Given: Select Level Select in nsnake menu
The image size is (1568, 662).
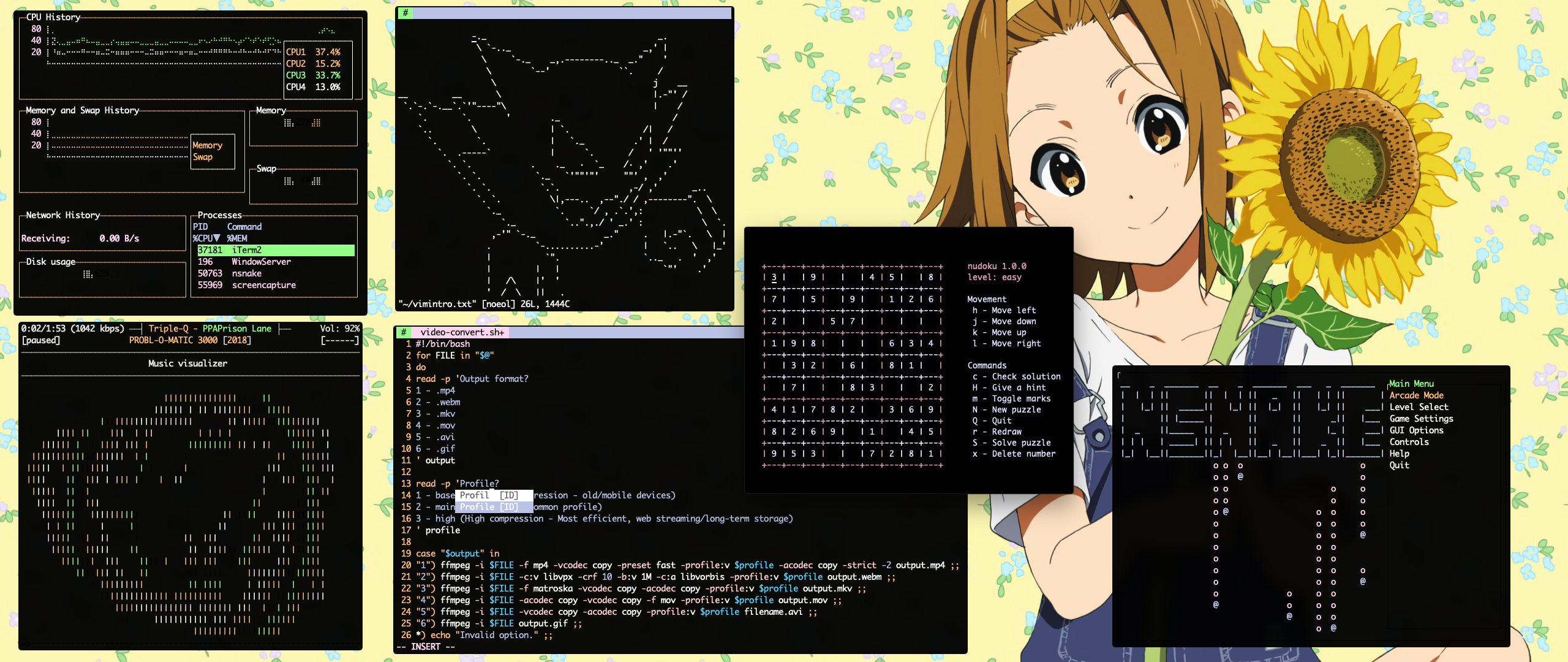Looking at the screenshot, I should (x=1419, y=407).
